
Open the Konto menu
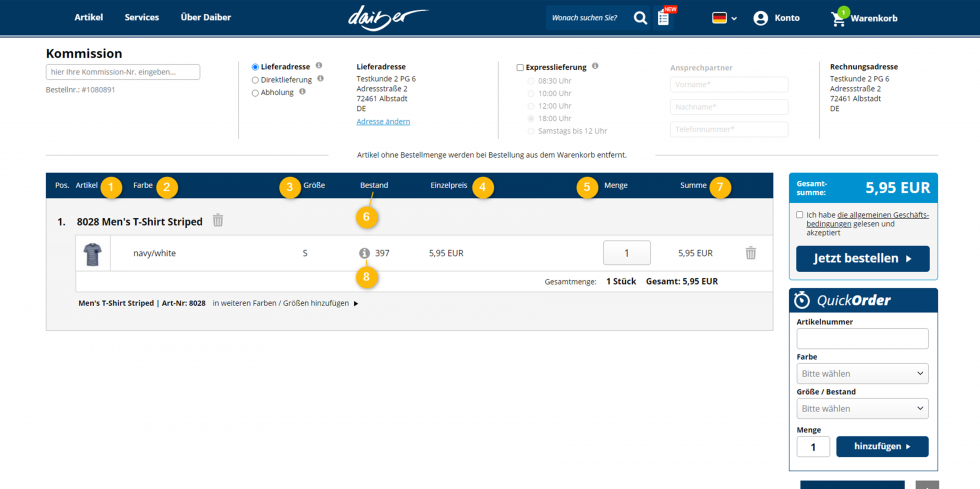pyautogui.click(x=787, y=18)
